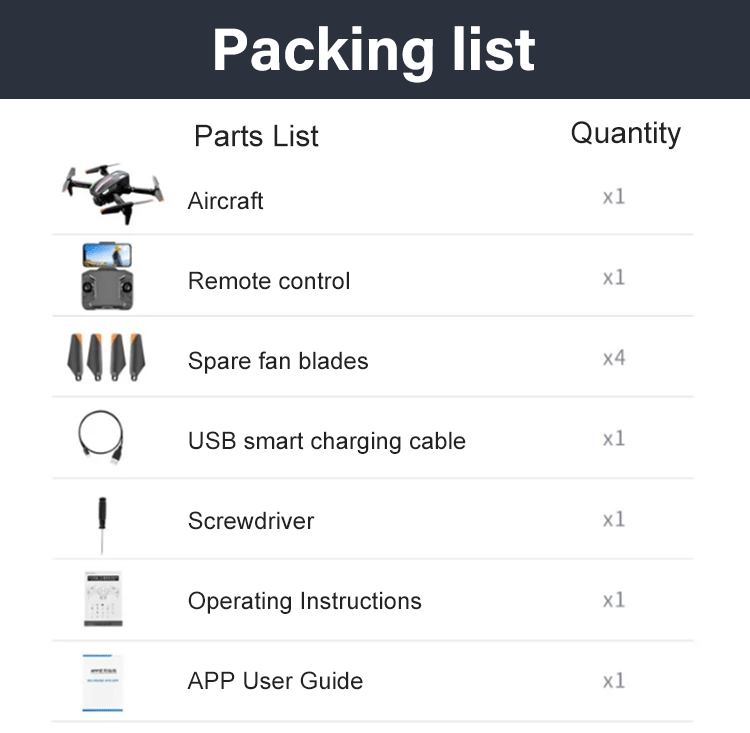The width and height of the screenshot is (750, 733).
Task: Select the remote control picture
Action: pyautogui.click(x=107, y=276)
